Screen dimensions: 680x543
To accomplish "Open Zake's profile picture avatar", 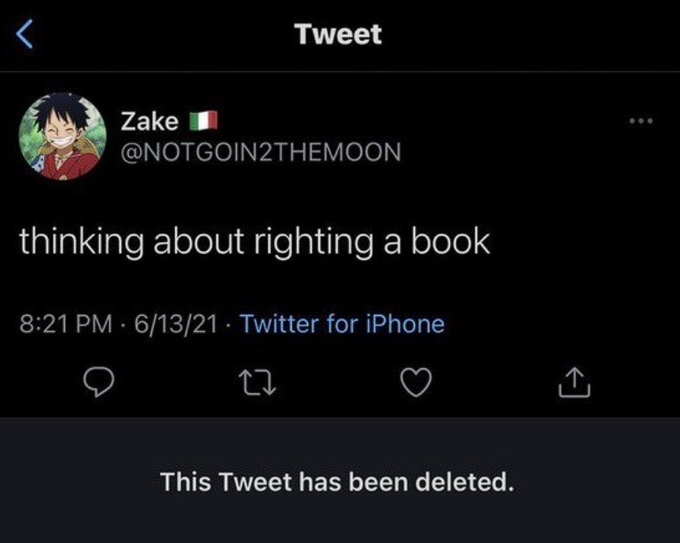I will (x=63, y=135).
